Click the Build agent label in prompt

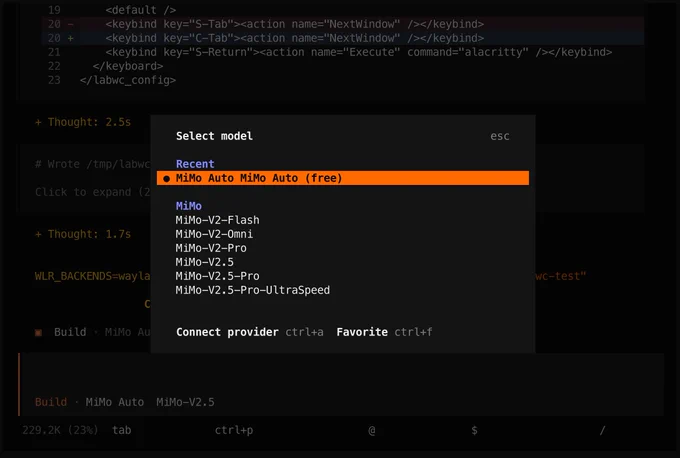(x=51, y=402)
